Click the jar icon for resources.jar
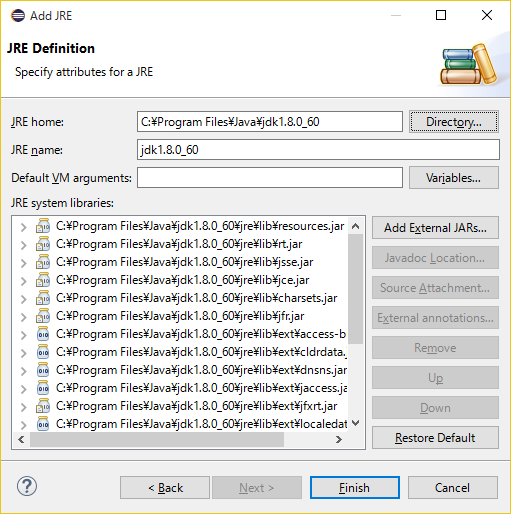 click(x=43, y=226)
